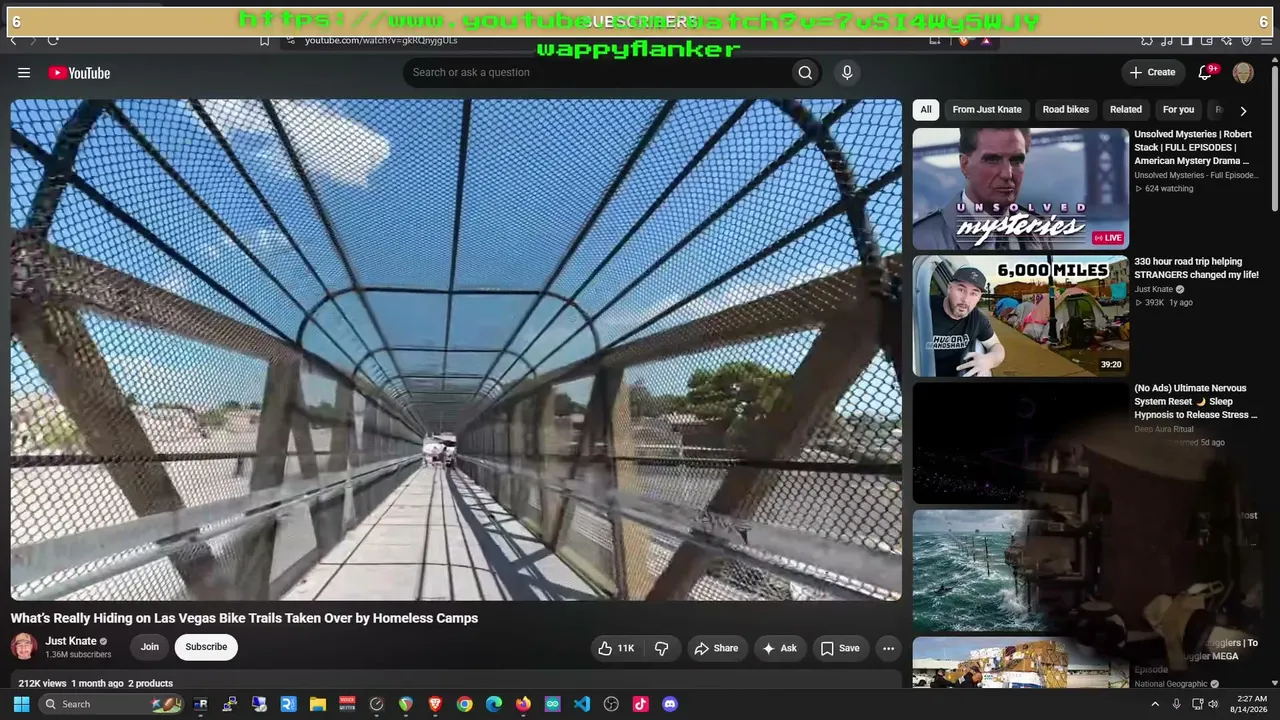Viewport: 1280px width, 720px height.
Task: Click the Windows taskbar search box
Action: 112,704
